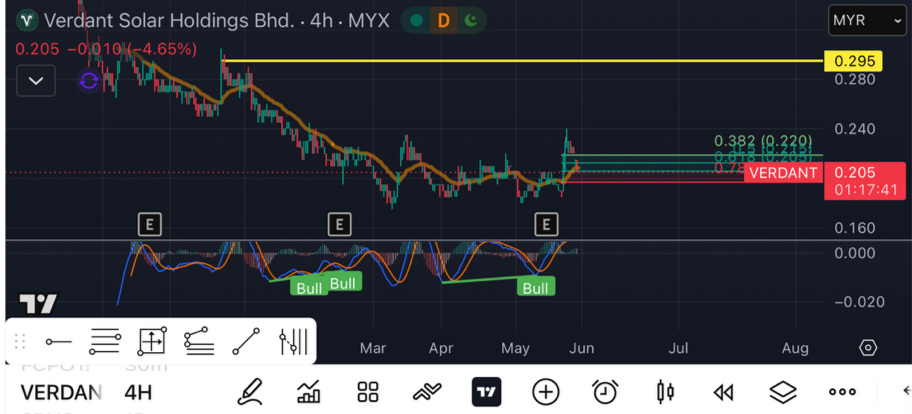Viewport: 912px width, 414px height.
Task: Click the Jun date axis label
Action: 581,348
